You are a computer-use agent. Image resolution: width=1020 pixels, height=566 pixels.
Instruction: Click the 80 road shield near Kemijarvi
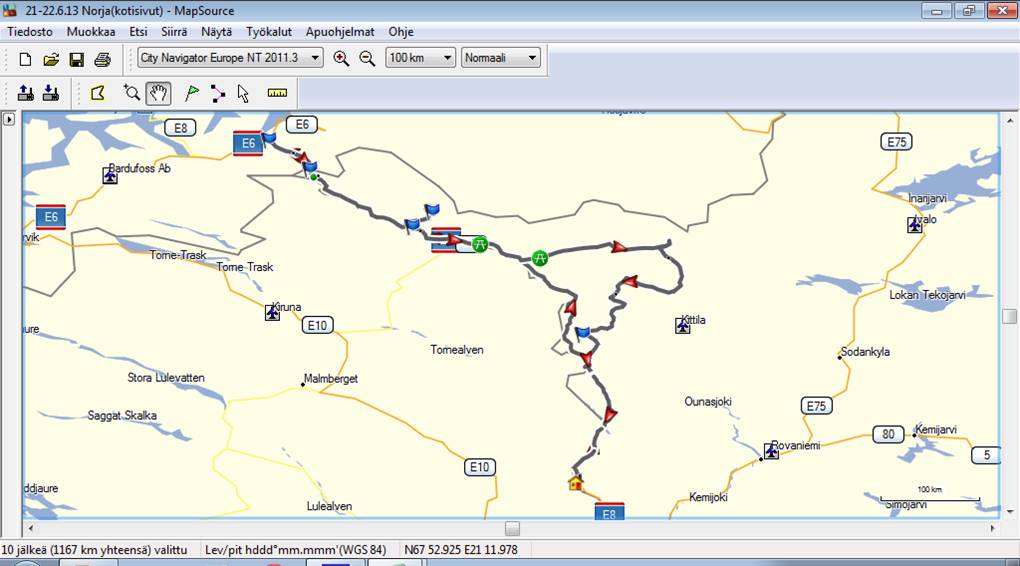click(x=888, y=434)
